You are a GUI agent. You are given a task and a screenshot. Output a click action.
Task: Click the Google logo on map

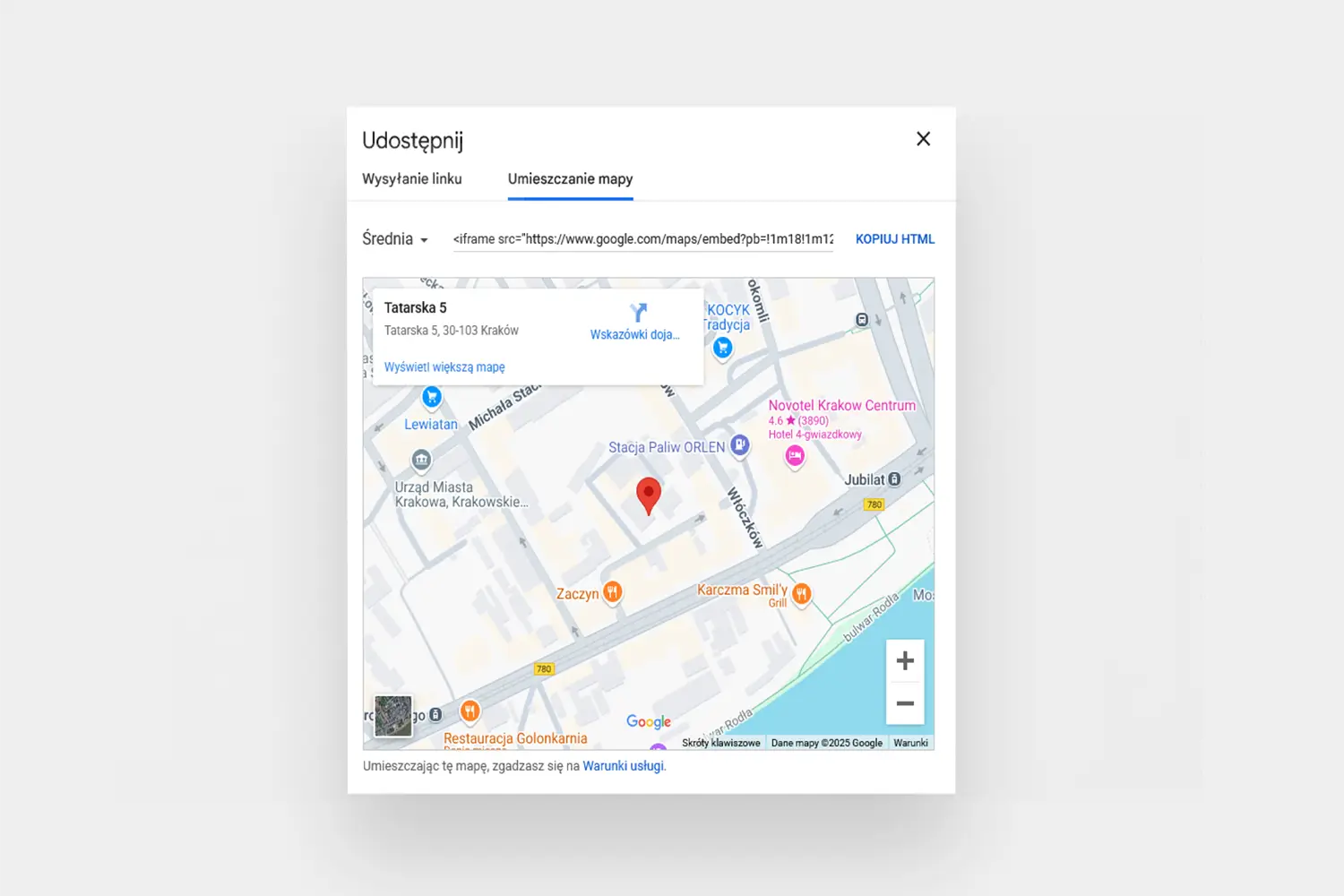tap(649, 721)
